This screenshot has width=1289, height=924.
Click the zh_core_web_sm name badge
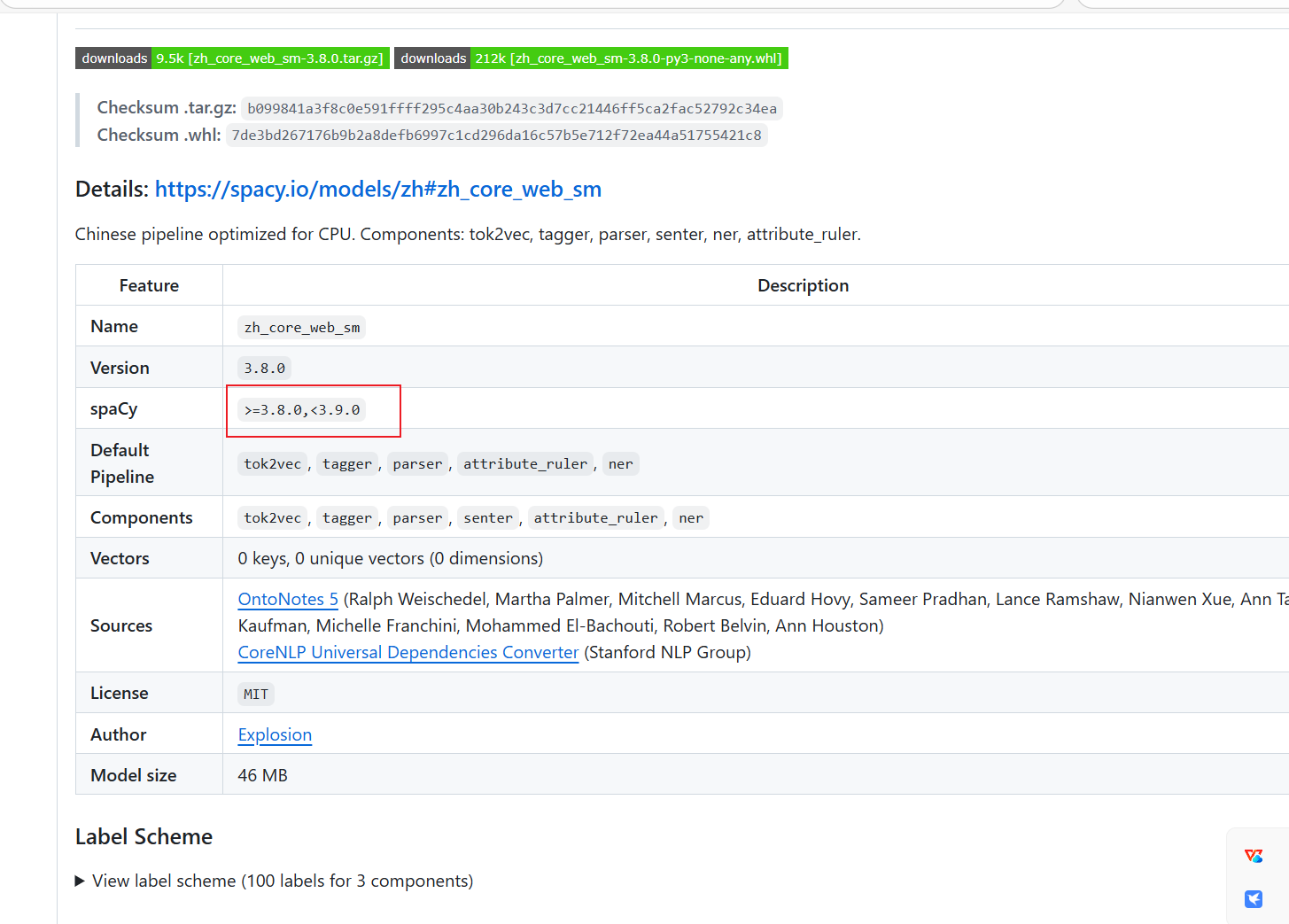coord(301,327)
